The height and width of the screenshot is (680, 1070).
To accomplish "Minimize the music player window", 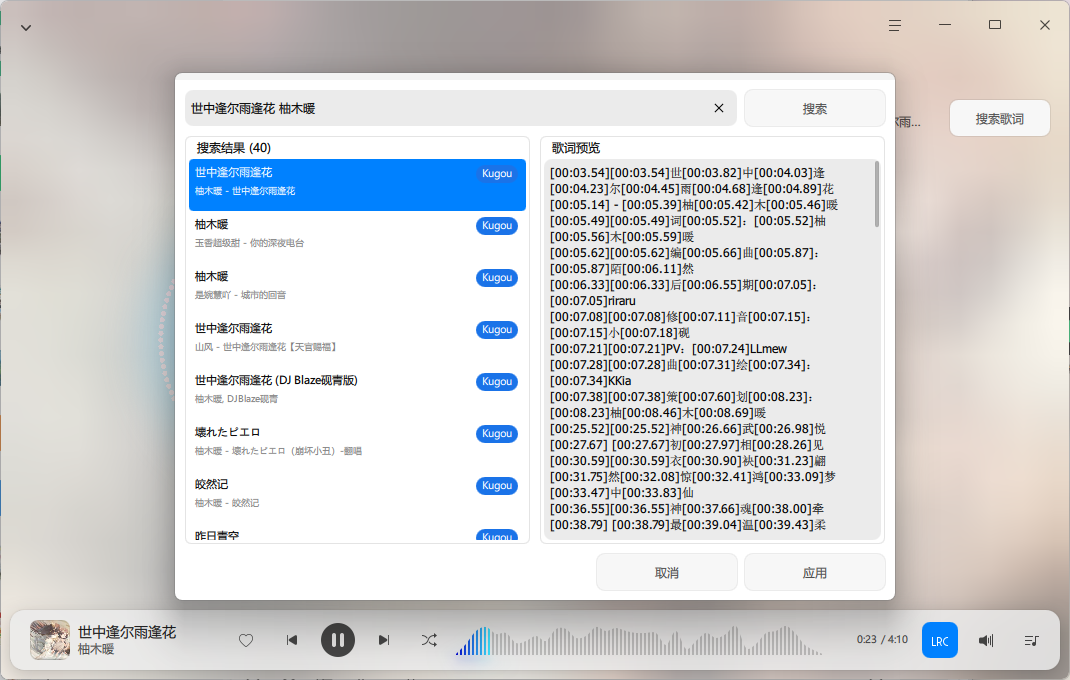I will pos(945,25).
